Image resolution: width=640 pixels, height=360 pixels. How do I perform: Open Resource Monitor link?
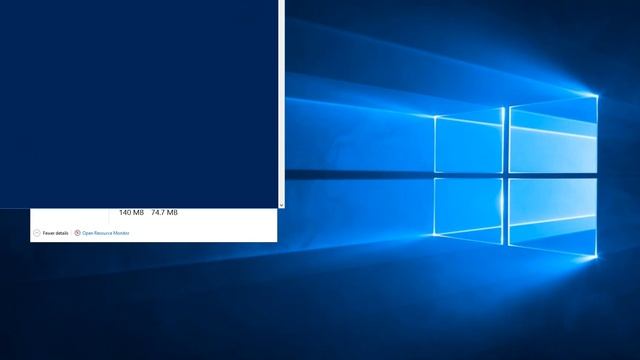106,233
